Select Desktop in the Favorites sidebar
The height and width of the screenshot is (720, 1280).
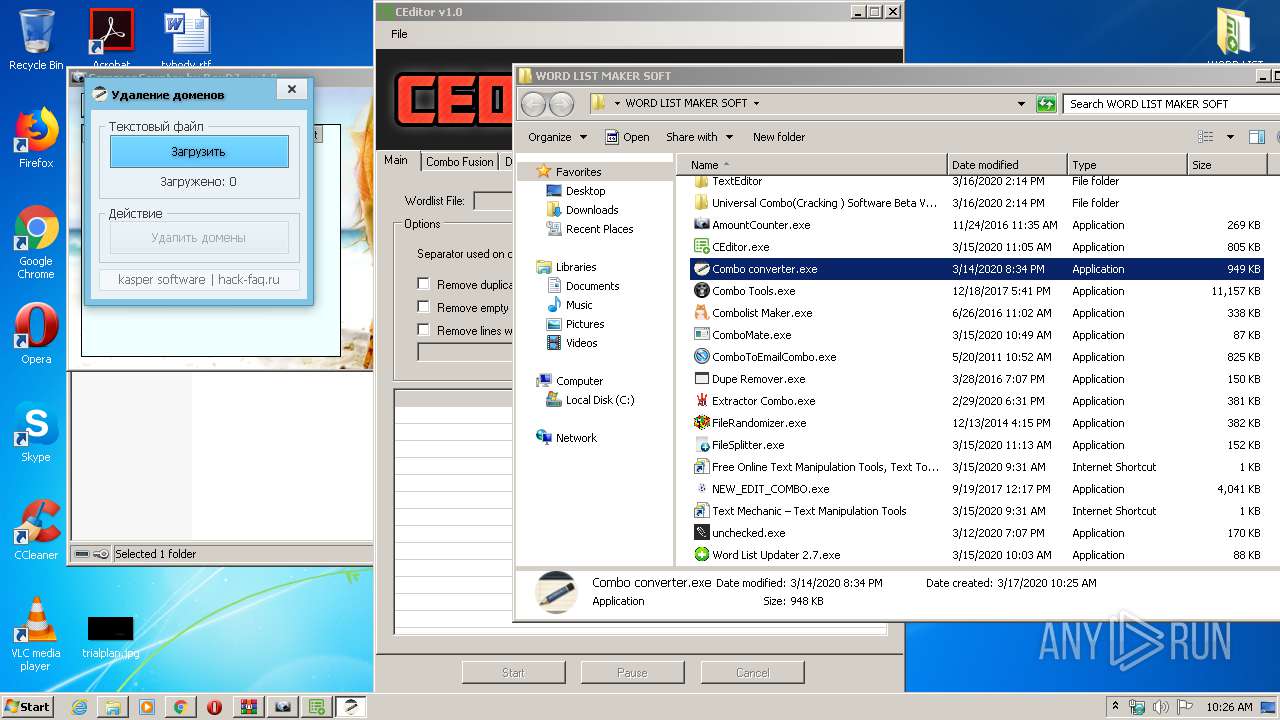pyautogui.click(x=585, y=191)
